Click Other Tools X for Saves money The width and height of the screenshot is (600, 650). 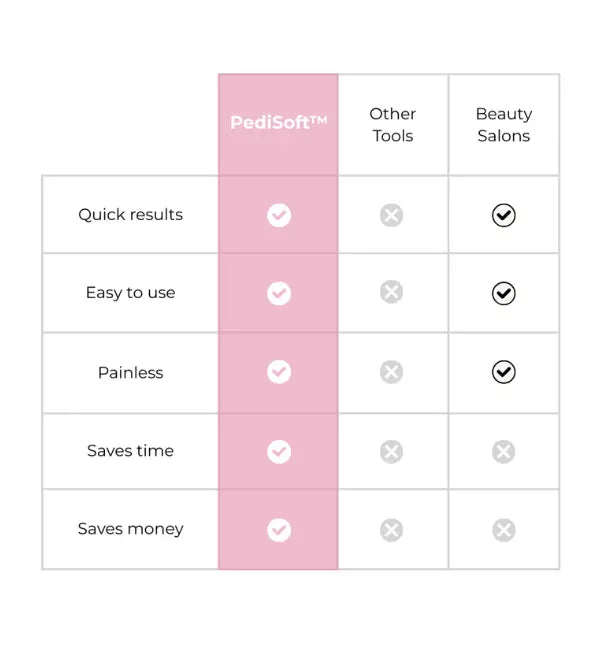(391, 530)
